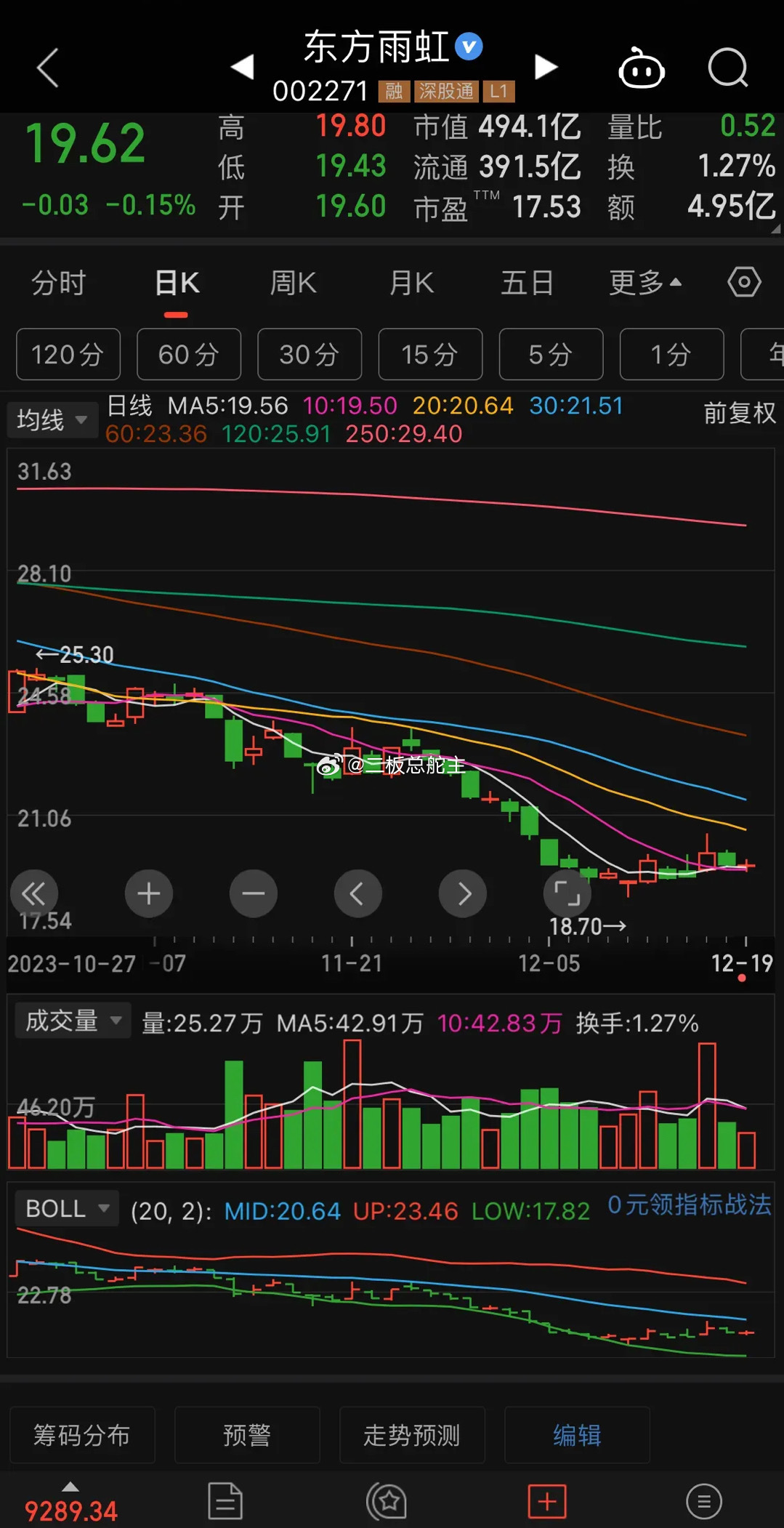Select 5分 interval button
784x1528 pixels.
tap(551, 354)
